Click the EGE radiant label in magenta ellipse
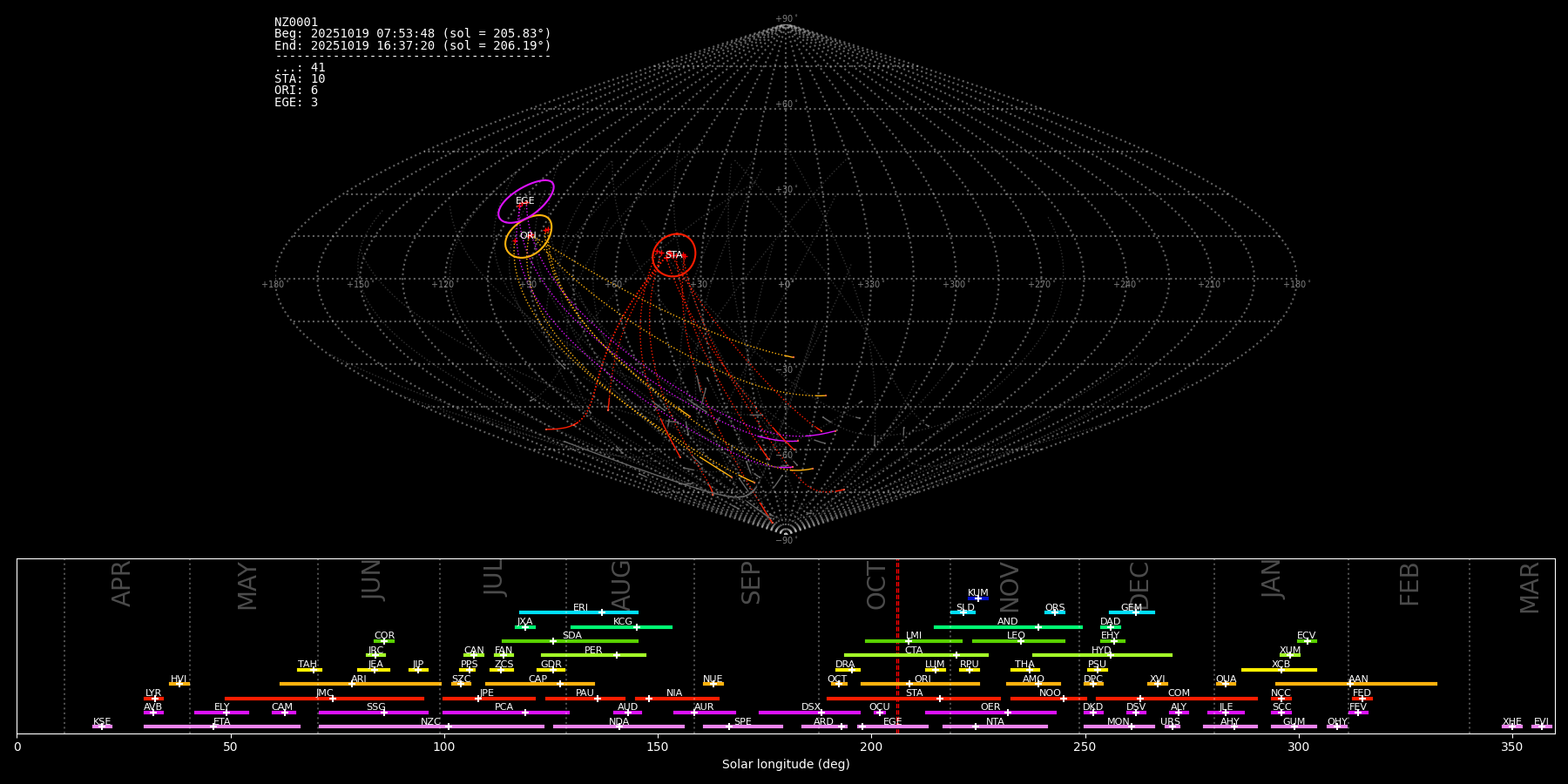 [524, 201]
